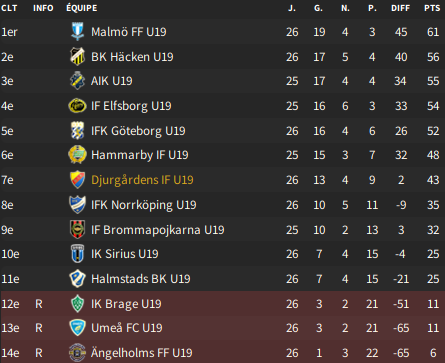445x363 pixels.
Task: Open the IFK Norrköping U19 crest
Action: pyautogui.click(x=78, y=205)
